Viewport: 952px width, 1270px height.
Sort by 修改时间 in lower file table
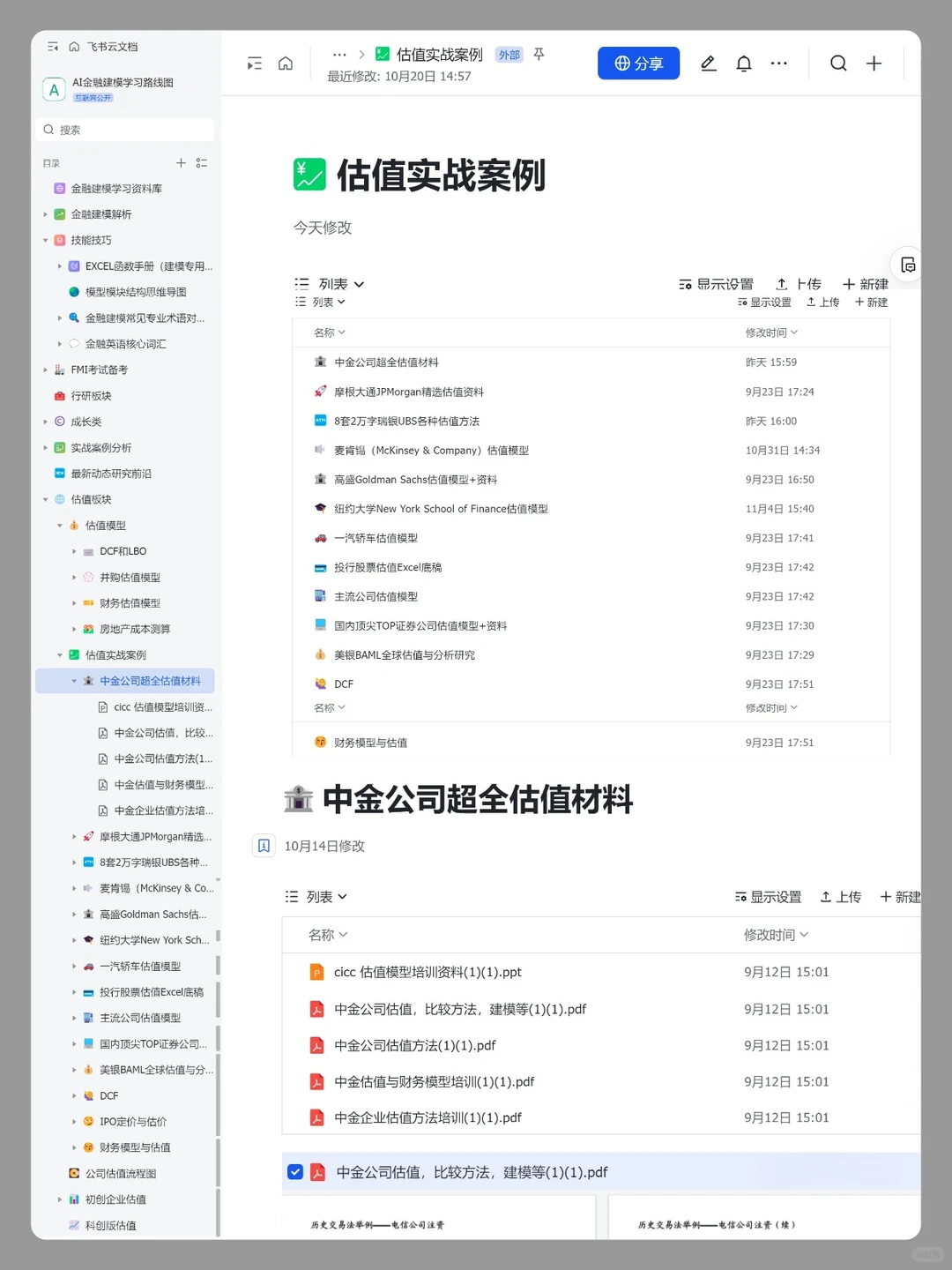click(776, 935)
